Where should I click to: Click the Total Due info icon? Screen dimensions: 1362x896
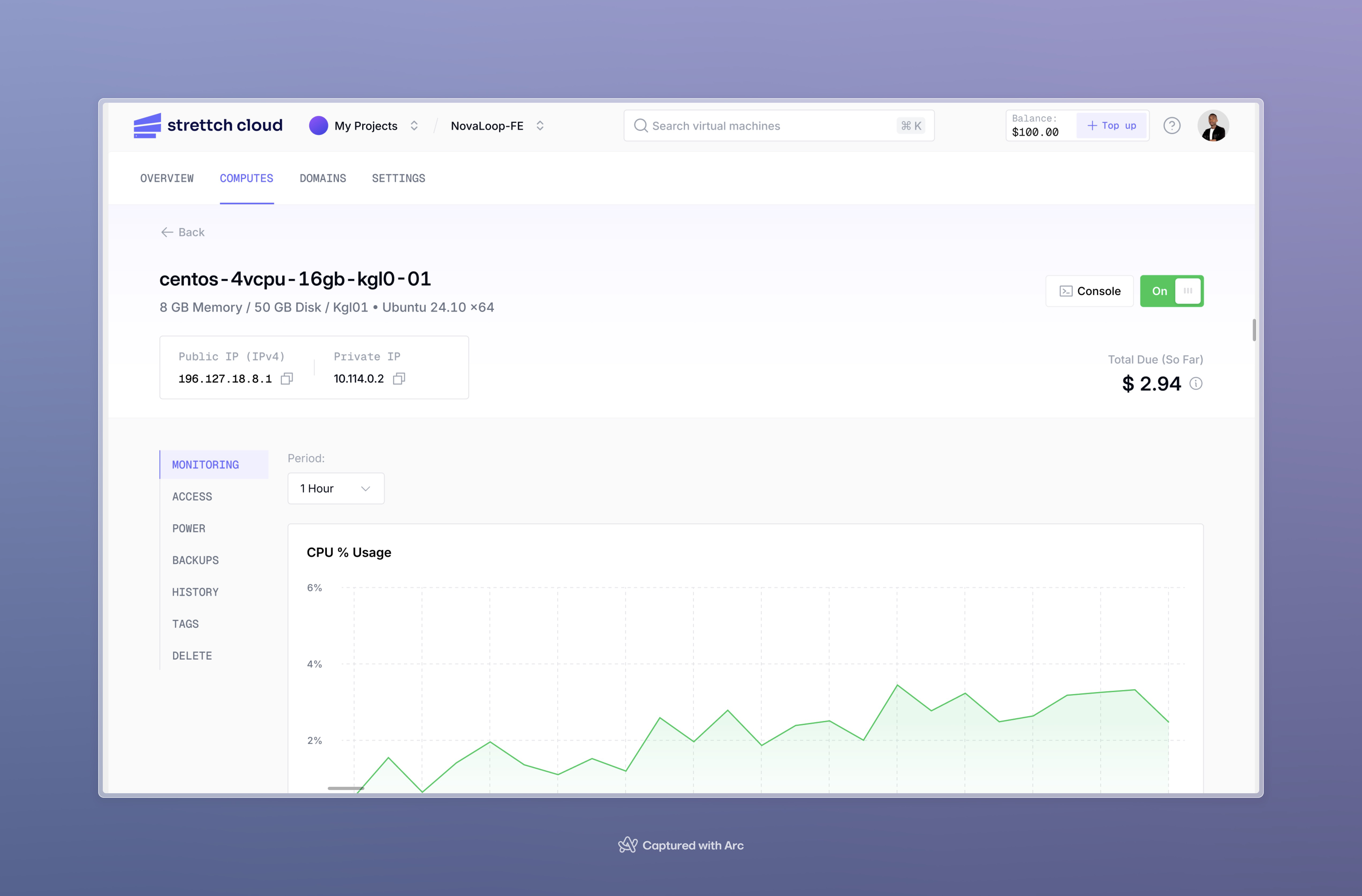pyautogui.click(x=1196, y=383)
